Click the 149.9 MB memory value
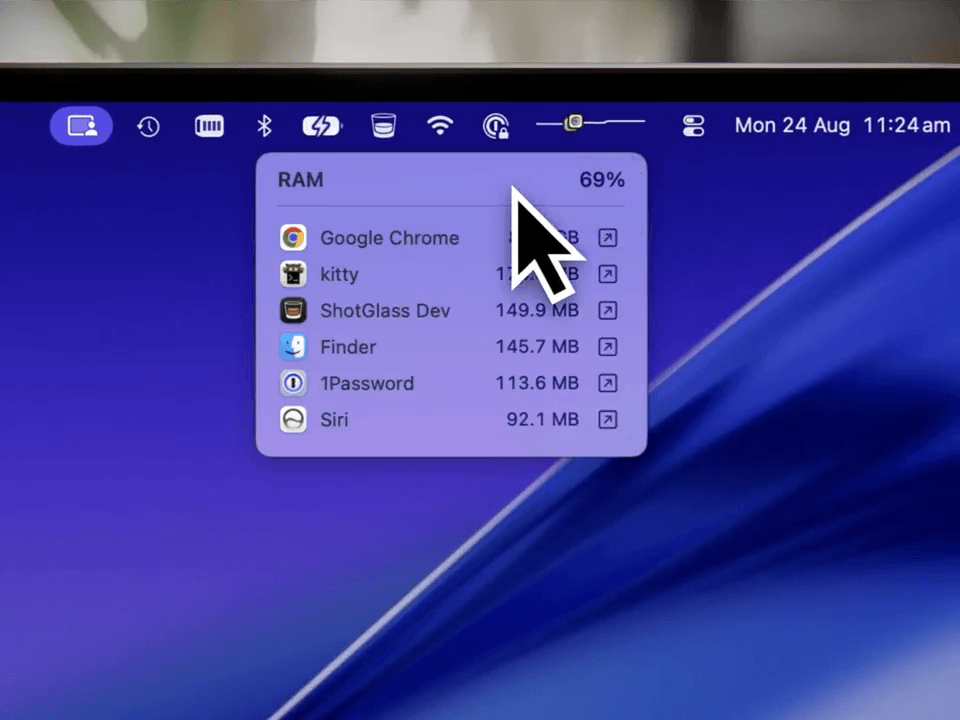The width and height of the screenshot is (960, 720). [537, 310]
